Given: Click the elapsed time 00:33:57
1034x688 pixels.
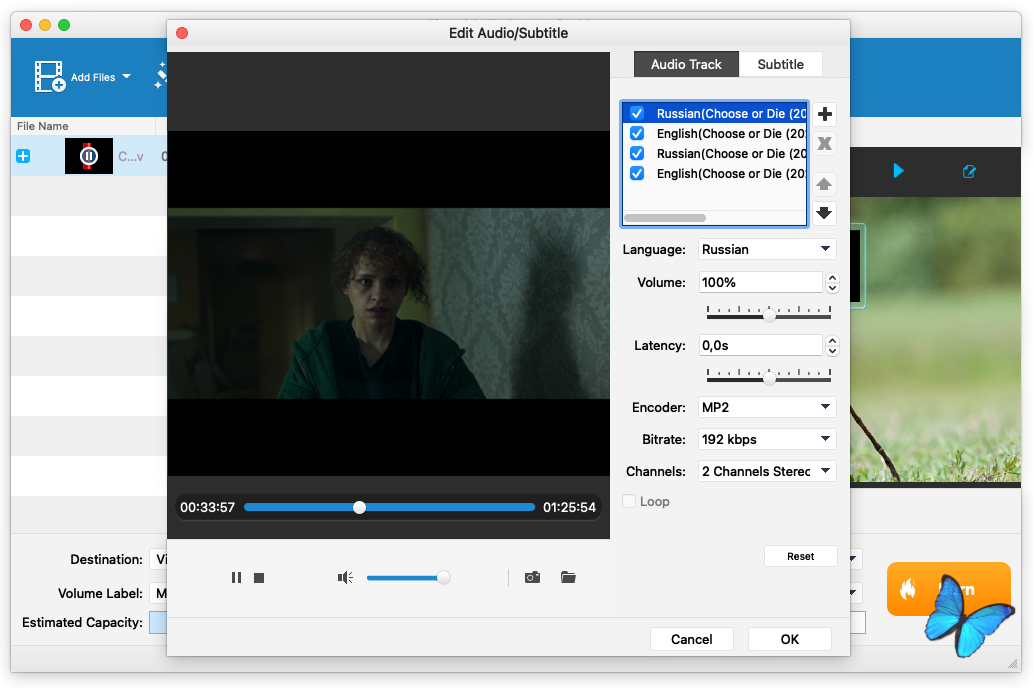Looking at the screenshot, I should coord(208,507).
